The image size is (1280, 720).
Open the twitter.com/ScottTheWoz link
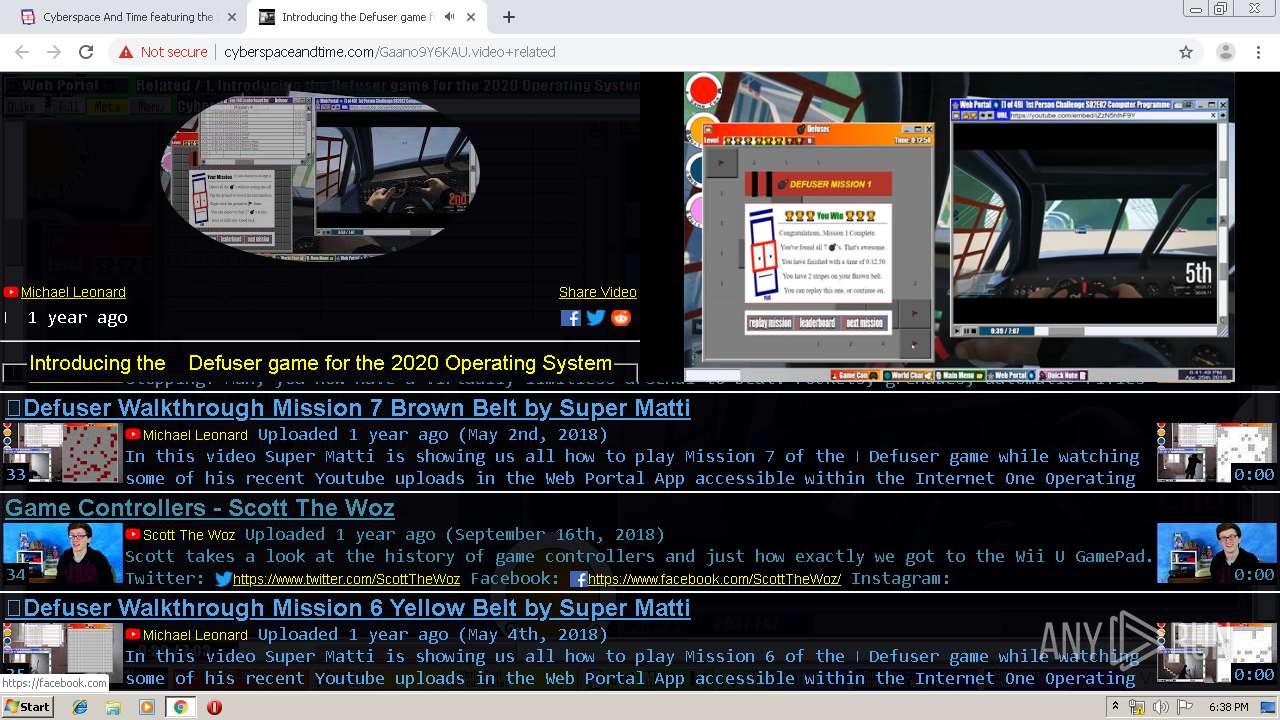click(346, 579)
